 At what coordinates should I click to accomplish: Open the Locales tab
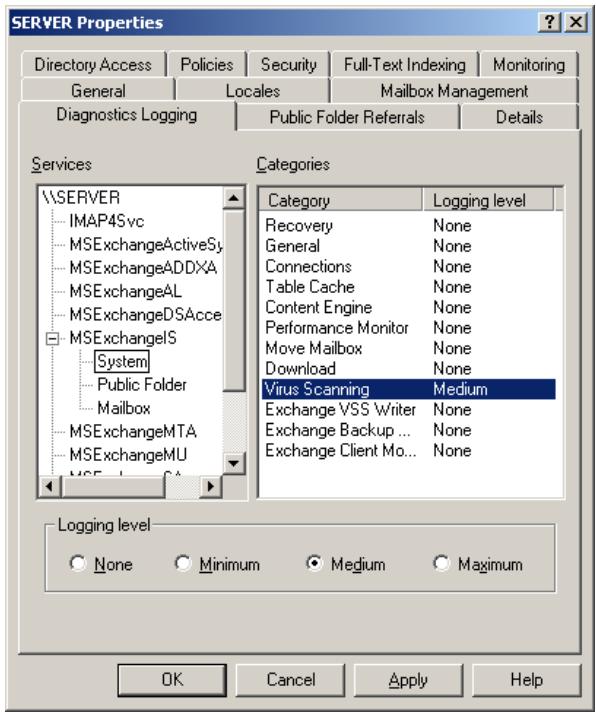(x=253, y=90)
